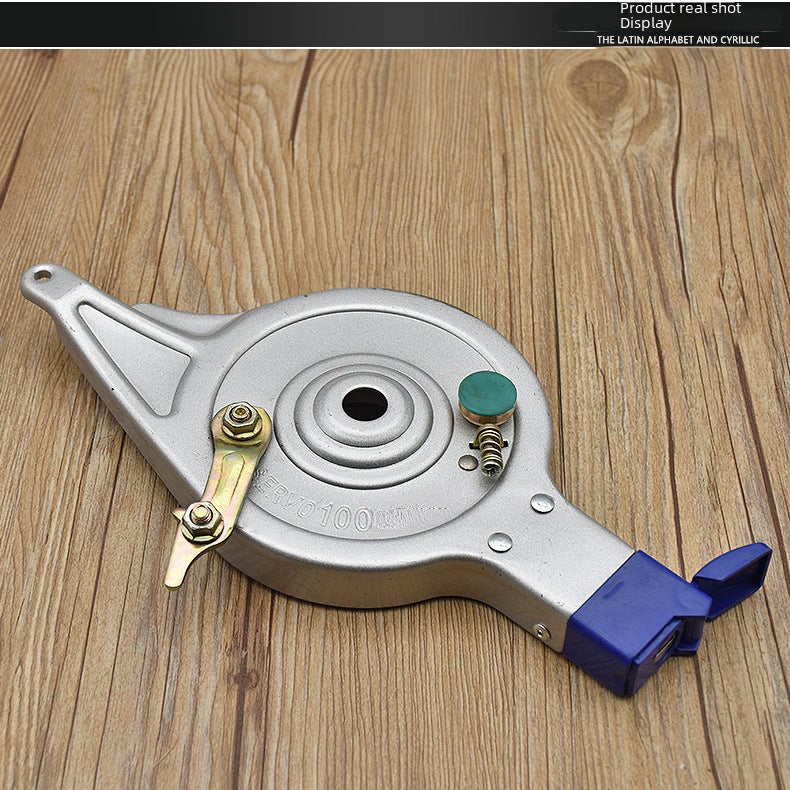Click the triangular recess on the arm

[135, 357]
